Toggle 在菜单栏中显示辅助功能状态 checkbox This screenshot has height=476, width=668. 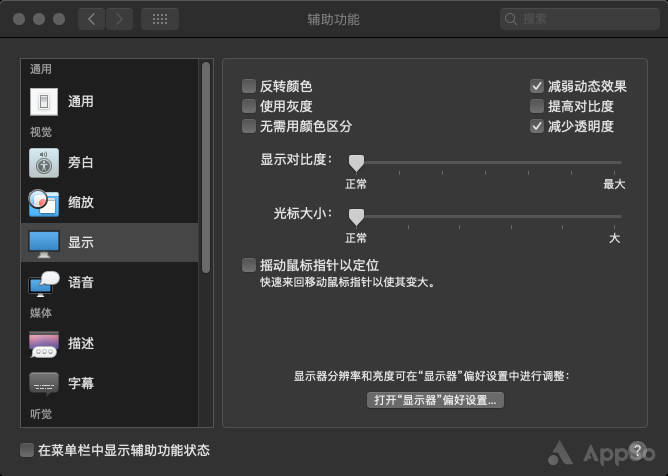(27, 450)
